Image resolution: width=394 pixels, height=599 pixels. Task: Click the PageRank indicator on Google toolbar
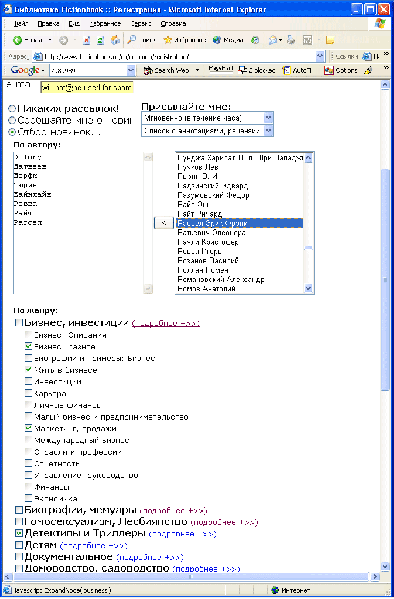221,69
